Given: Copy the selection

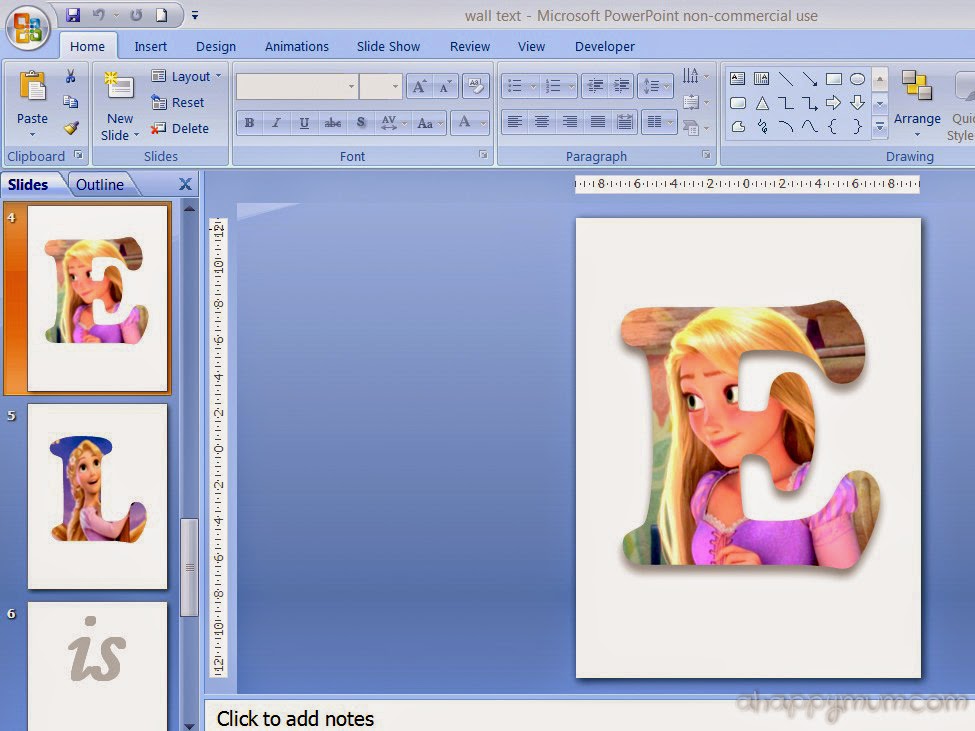Looking at the screenshot, I should [71, 102].
